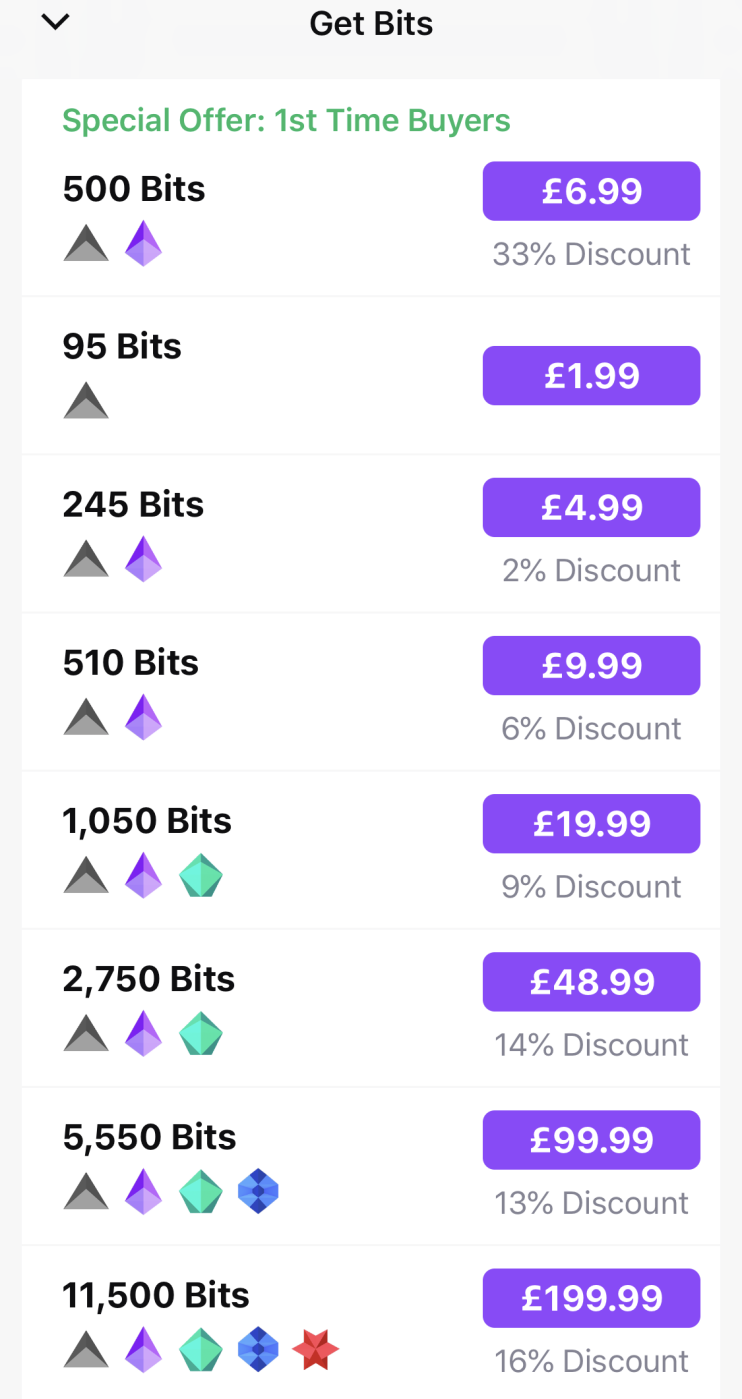Viewport: 742px width, 1399px height.
Task: Tap the purple gem icon under 500 Bits
Action: point(143,243)
